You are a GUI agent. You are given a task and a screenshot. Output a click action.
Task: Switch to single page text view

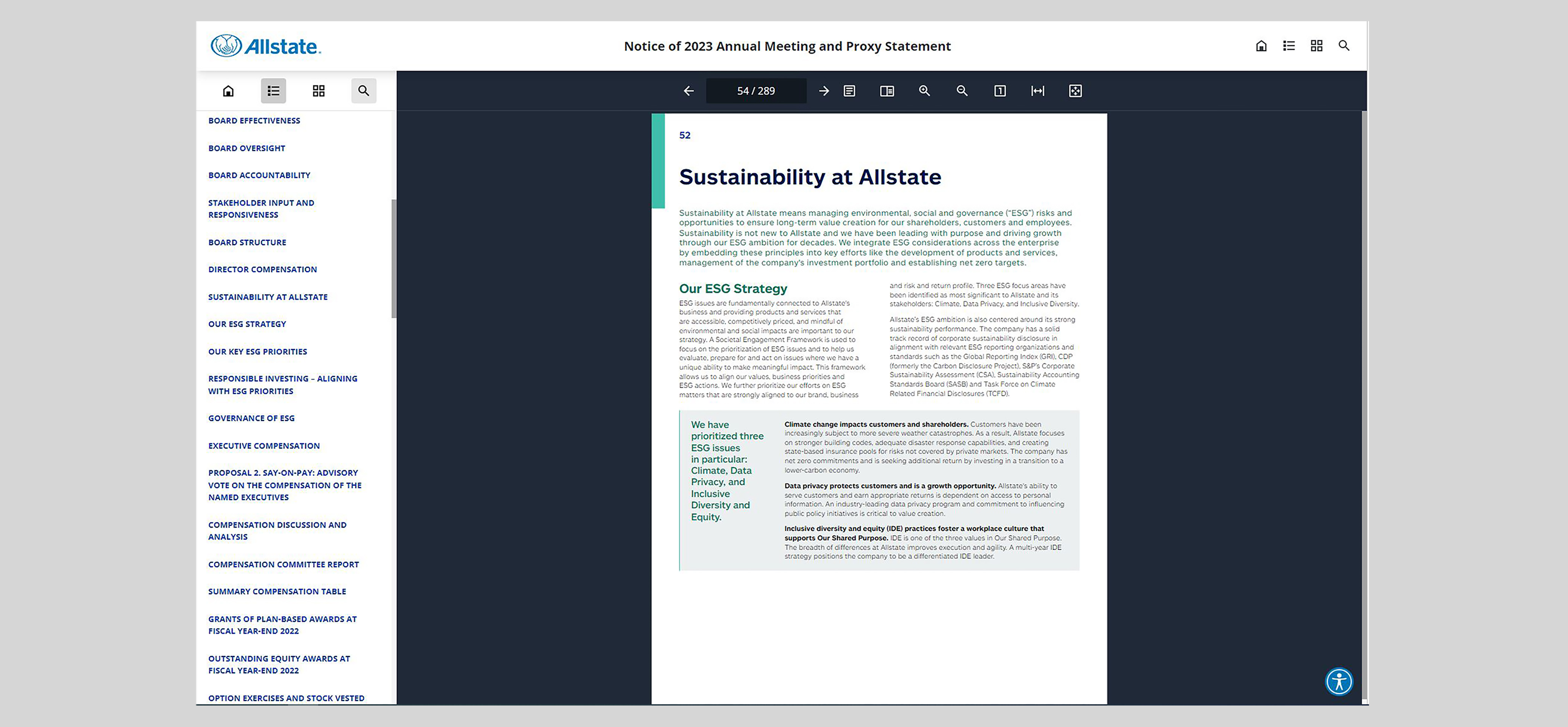[x=849, y=91]
